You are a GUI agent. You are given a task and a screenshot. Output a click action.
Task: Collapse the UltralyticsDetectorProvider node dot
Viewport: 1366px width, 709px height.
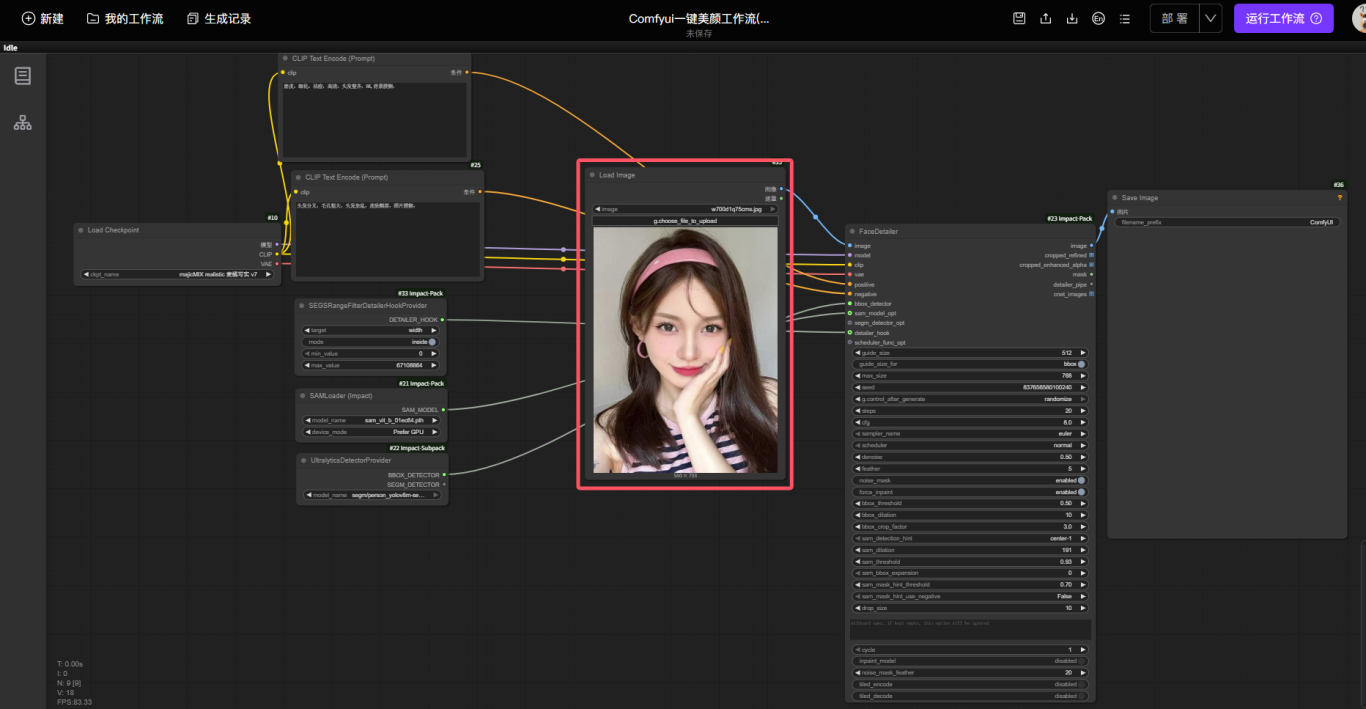click(304, 460)
